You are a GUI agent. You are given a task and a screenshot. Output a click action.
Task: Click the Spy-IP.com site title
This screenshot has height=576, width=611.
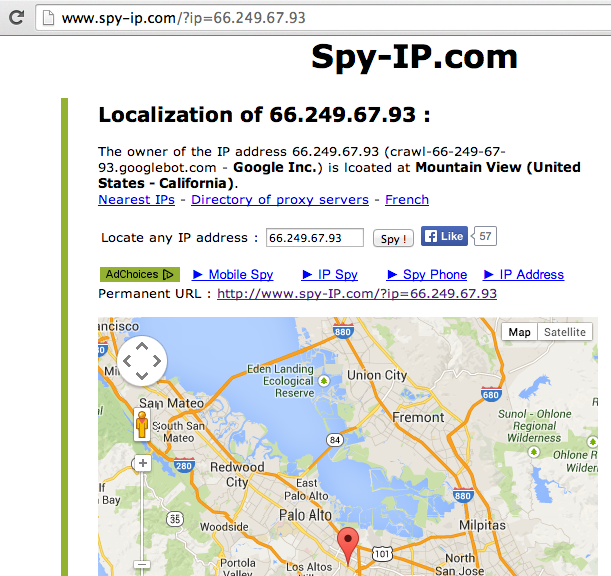tap(414, 57)
